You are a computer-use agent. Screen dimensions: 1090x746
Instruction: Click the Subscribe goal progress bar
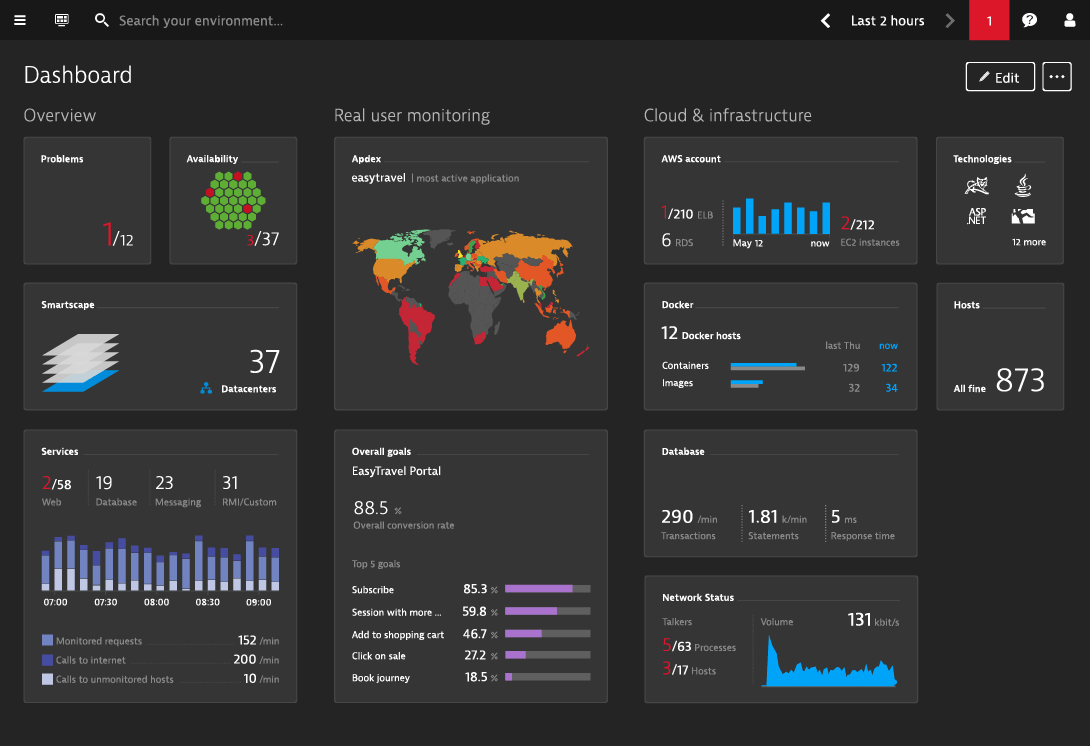pyautogui.click(x=547, y=589)
